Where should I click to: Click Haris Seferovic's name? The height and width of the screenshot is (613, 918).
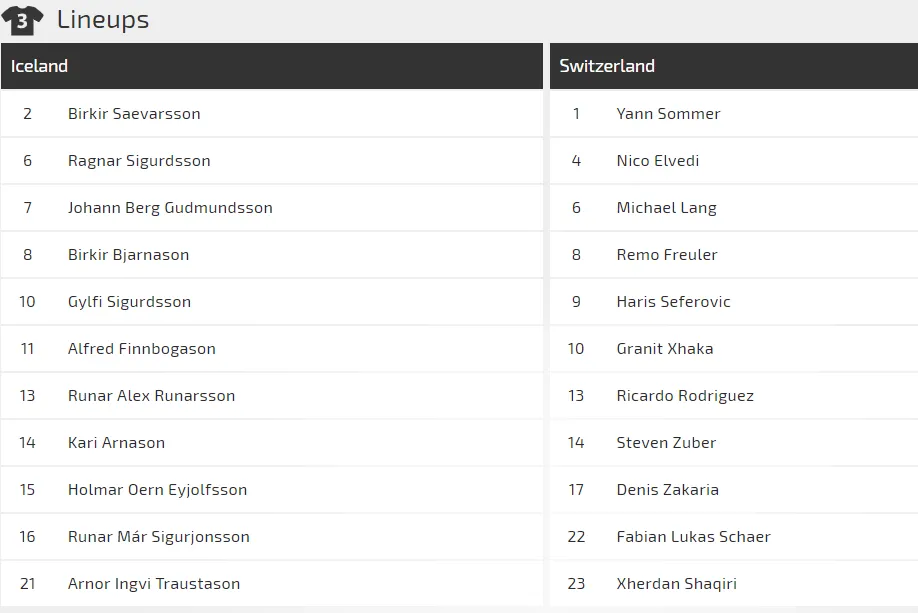[x=673, y=302]
